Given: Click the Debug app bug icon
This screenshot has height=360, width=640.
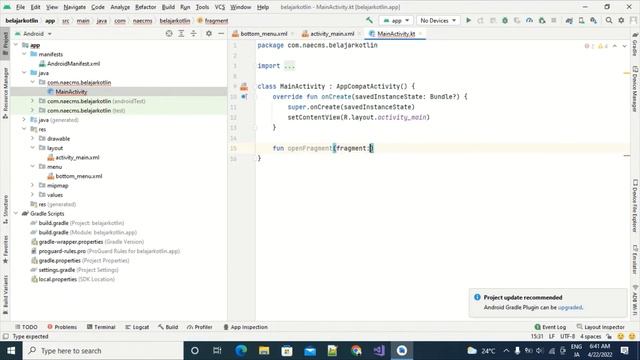Looking at the screenshot, I should click(x=505, y=20).
